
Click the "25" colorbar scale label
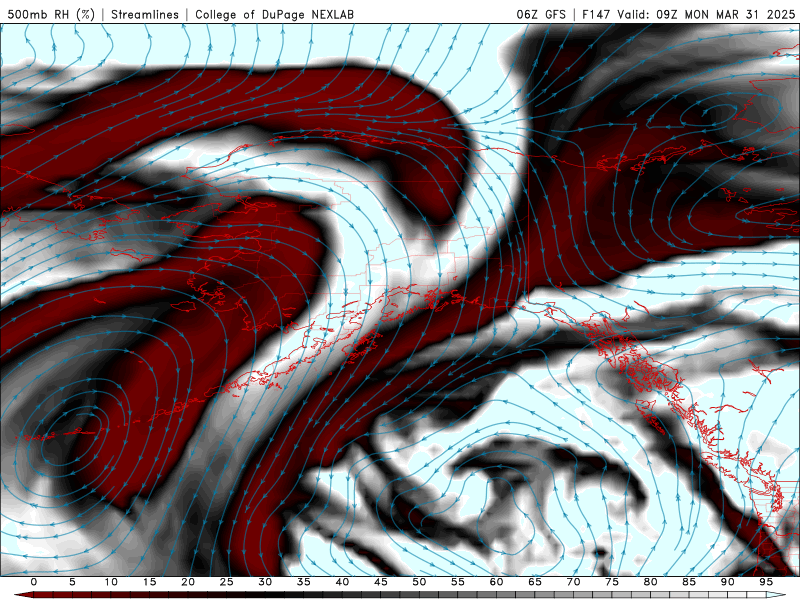227,582
